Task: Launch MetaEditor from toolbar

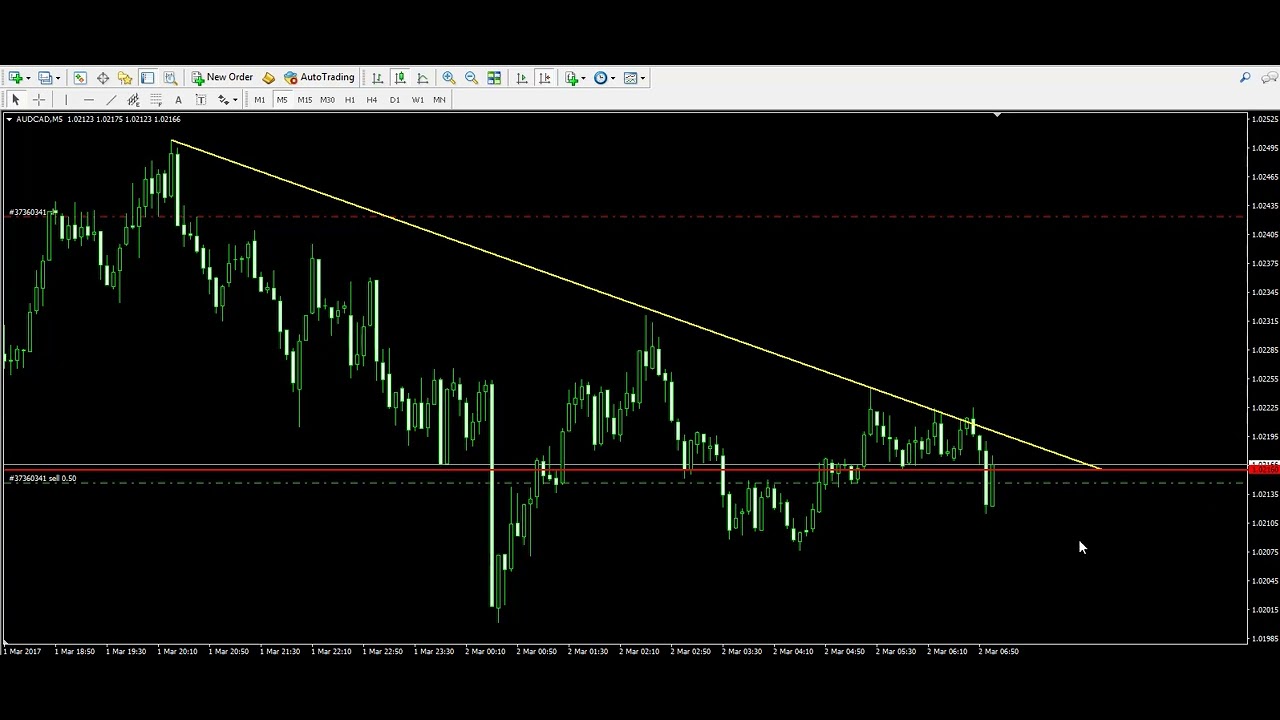Action: 268,77
